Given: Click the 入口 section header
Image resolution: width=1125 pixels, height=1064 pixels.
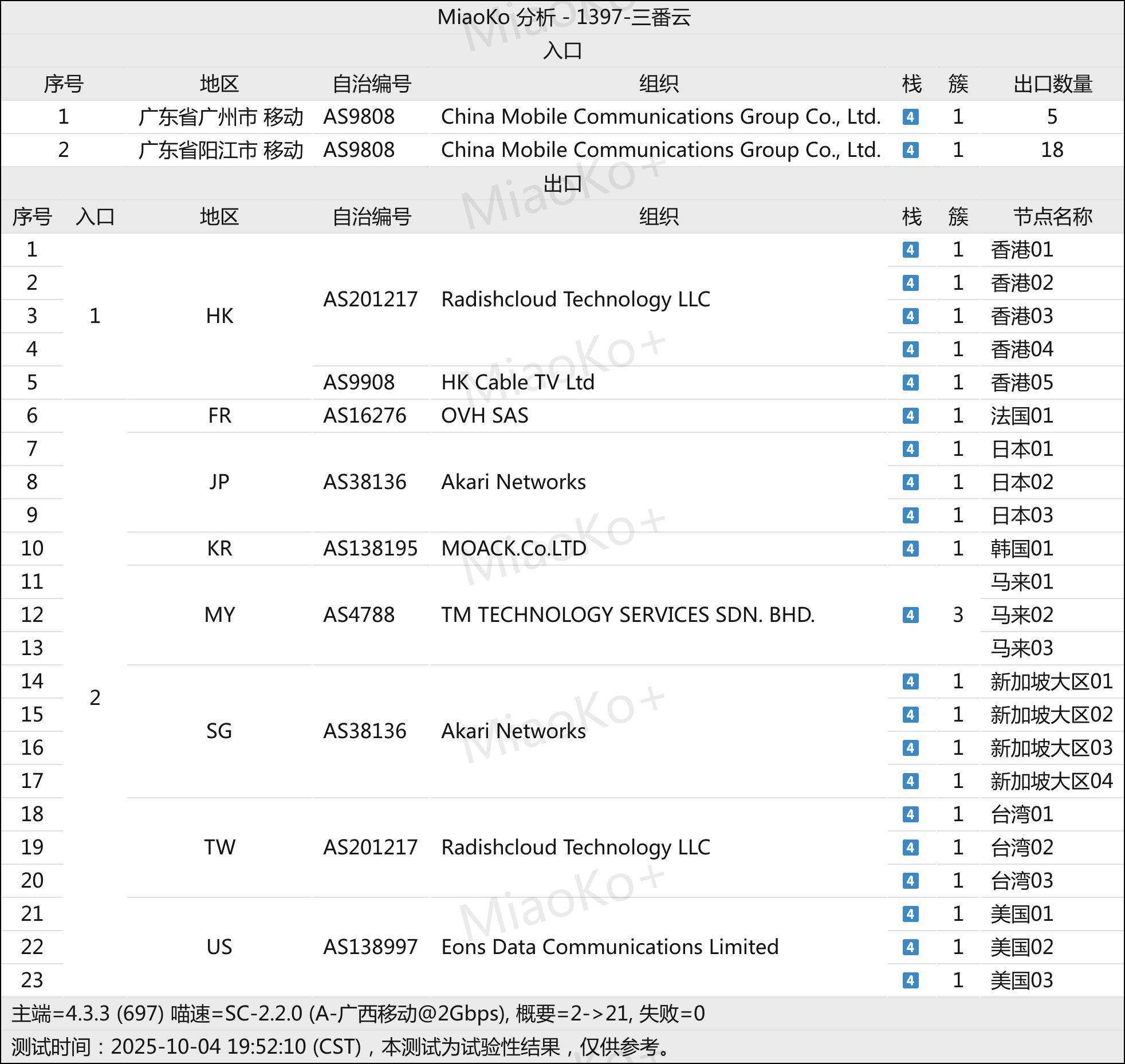Looking at the screenshot, I should (x=562, y=51).
